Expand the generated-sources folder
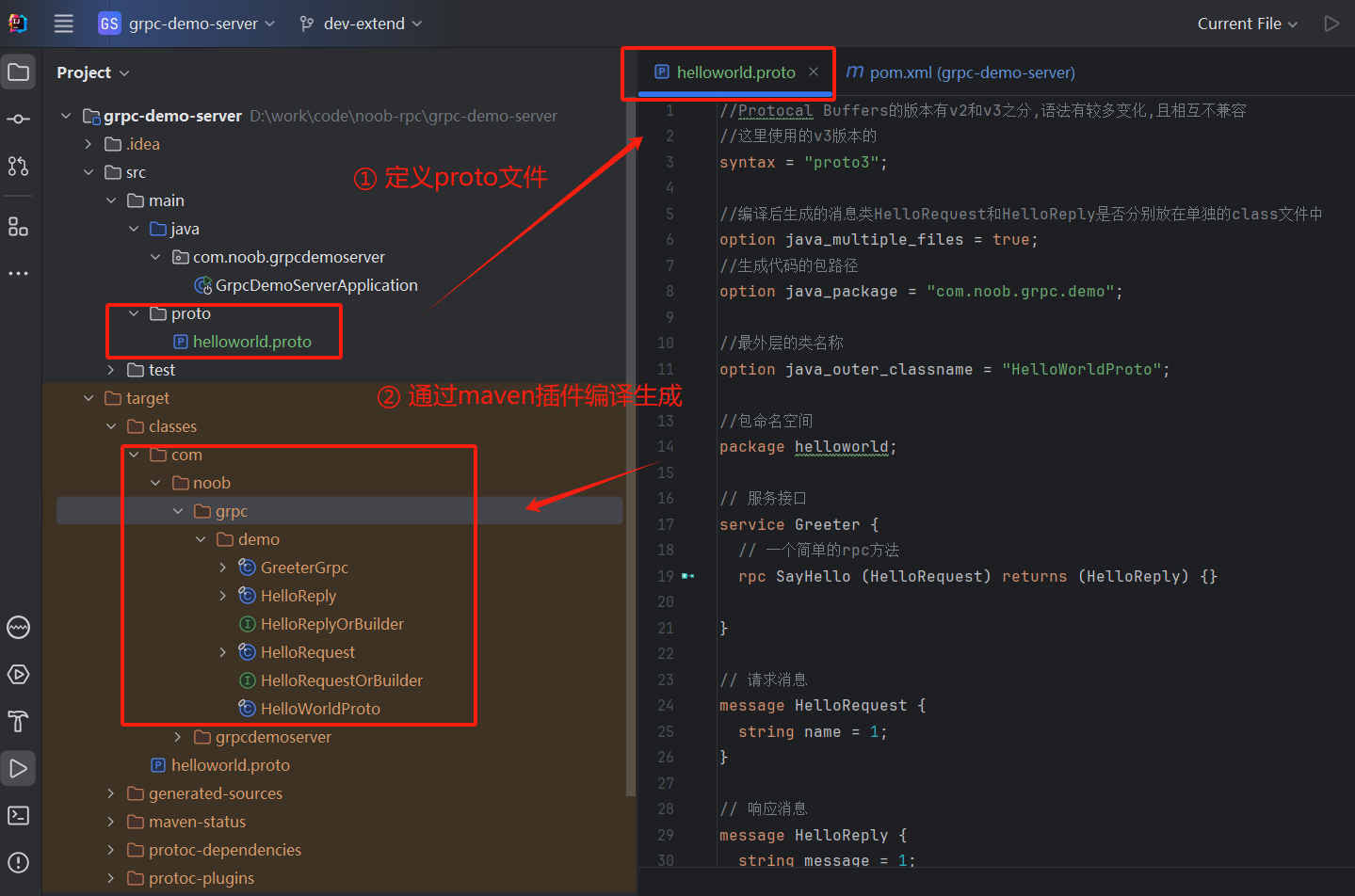The image size is (1355, 896). click(x=111, y=793)
